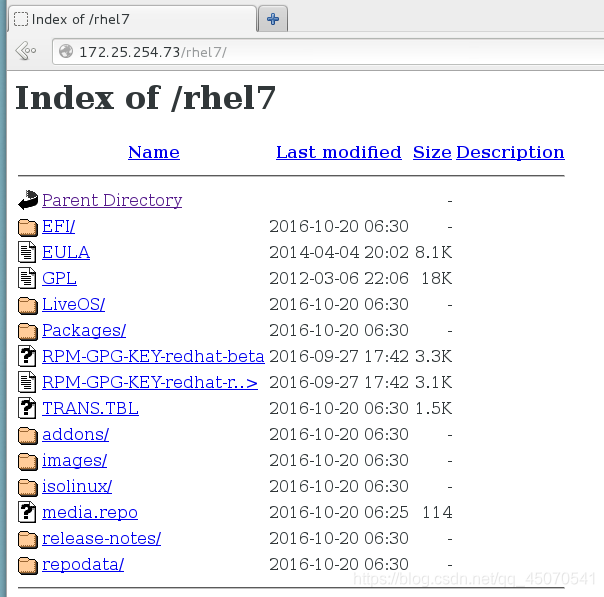Screen dimensions: 604x597
Task: Open the images/ directory link
Action: click(74, 461)
